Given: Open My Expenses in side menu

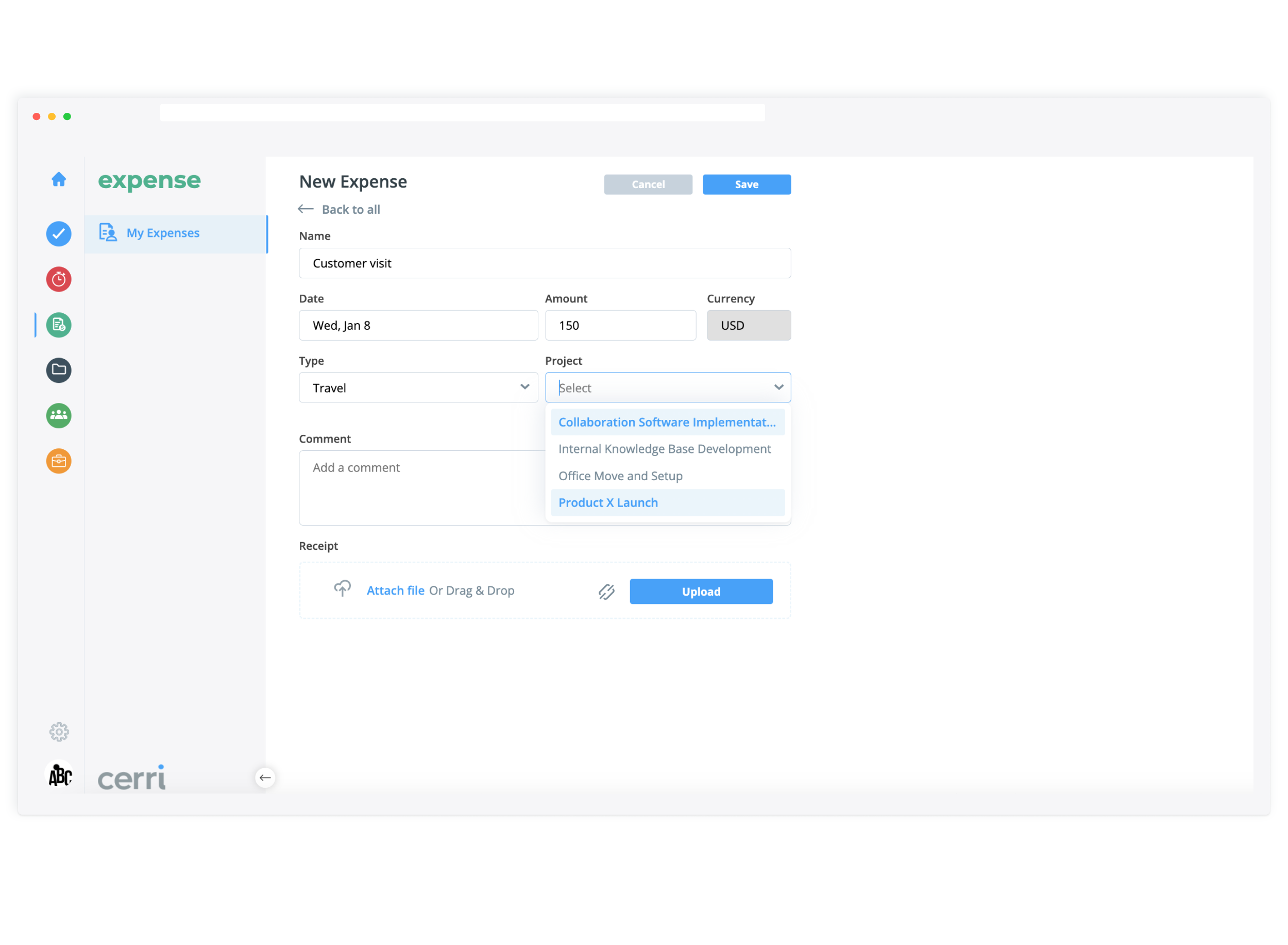Looking at the screenshot, I should (x=163, y=233).
